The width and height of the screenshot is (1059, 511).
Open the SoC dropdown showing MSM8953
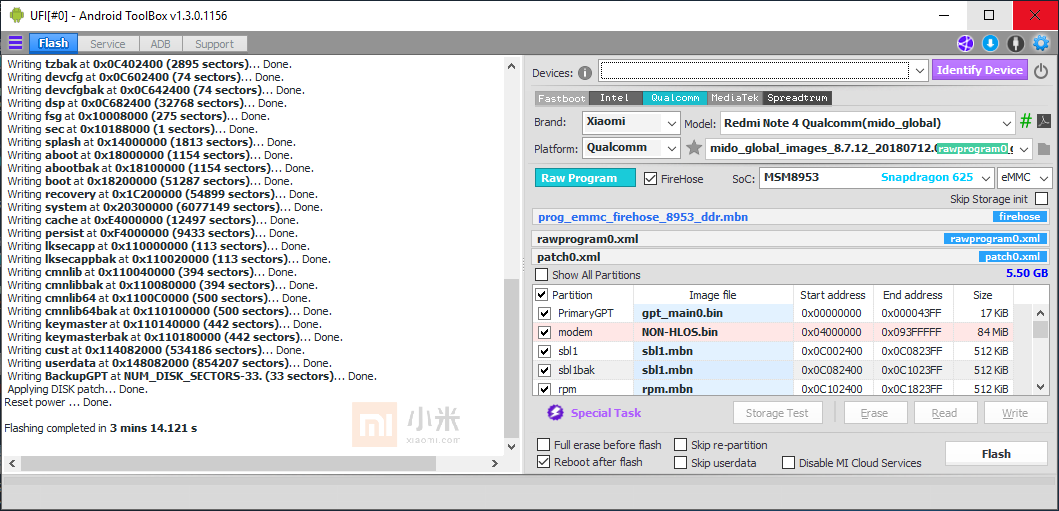(x=877, y=178)
